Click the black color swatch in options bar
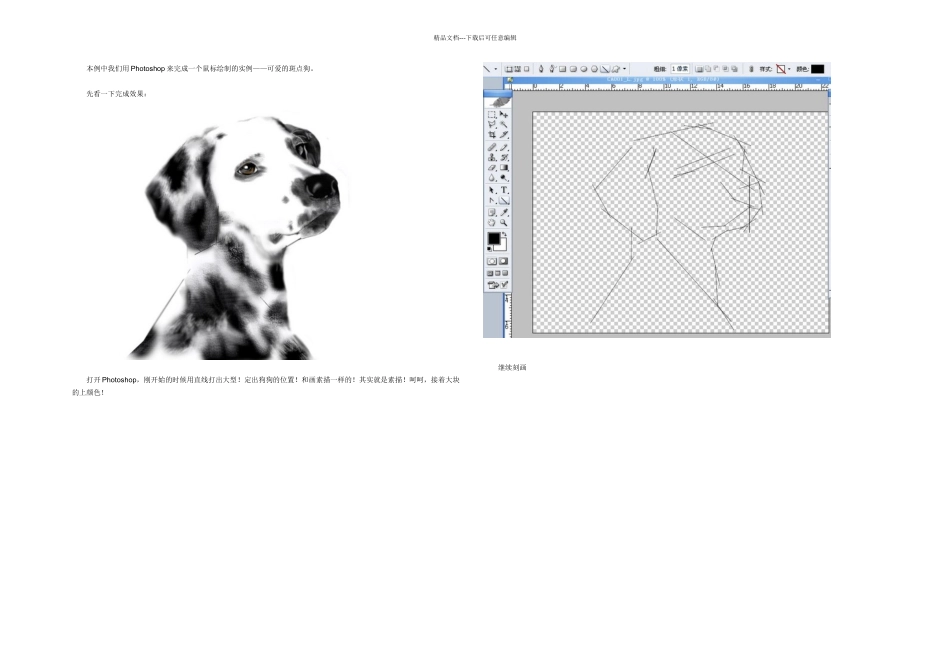Screen dimensions: 950x672 817,69
